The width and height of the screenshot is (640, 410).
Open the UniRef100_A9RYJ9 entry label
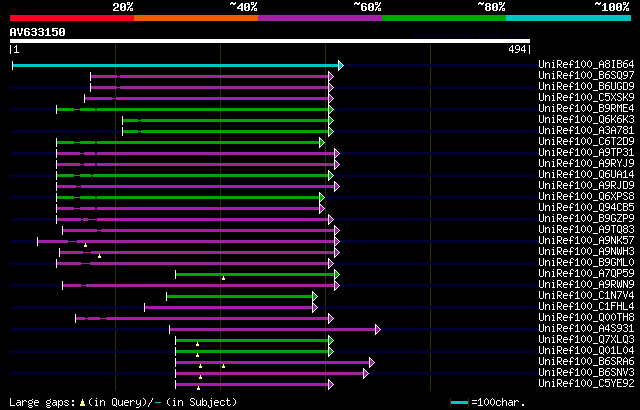click(x=586, y=164)
